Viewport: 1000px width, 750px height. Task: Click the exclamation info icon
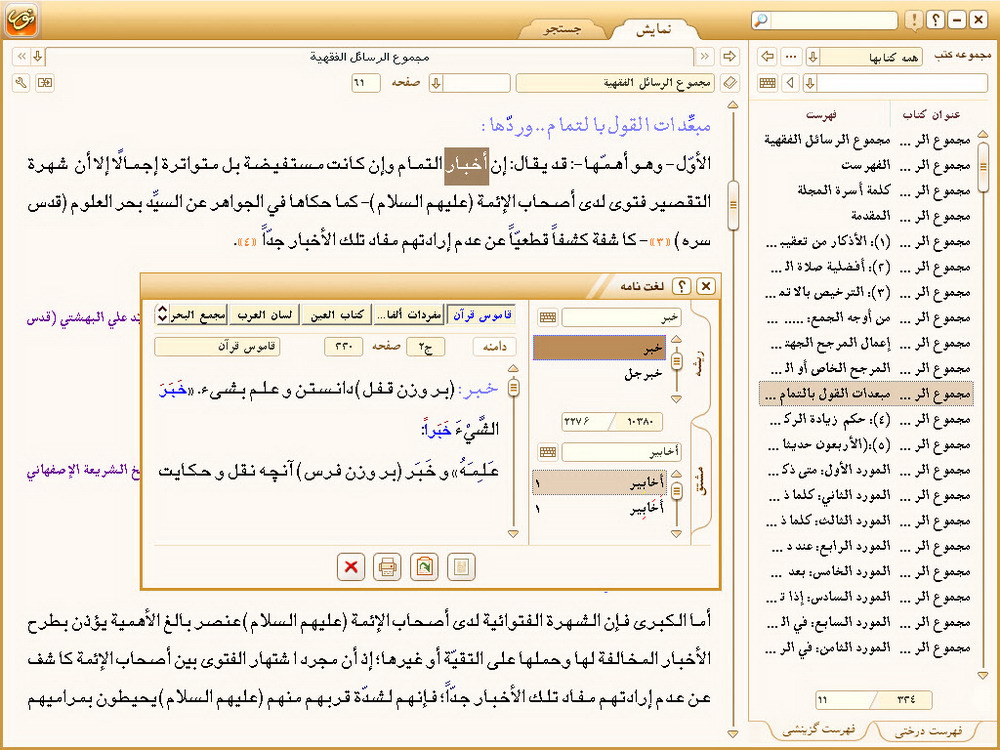coord(914,20)
